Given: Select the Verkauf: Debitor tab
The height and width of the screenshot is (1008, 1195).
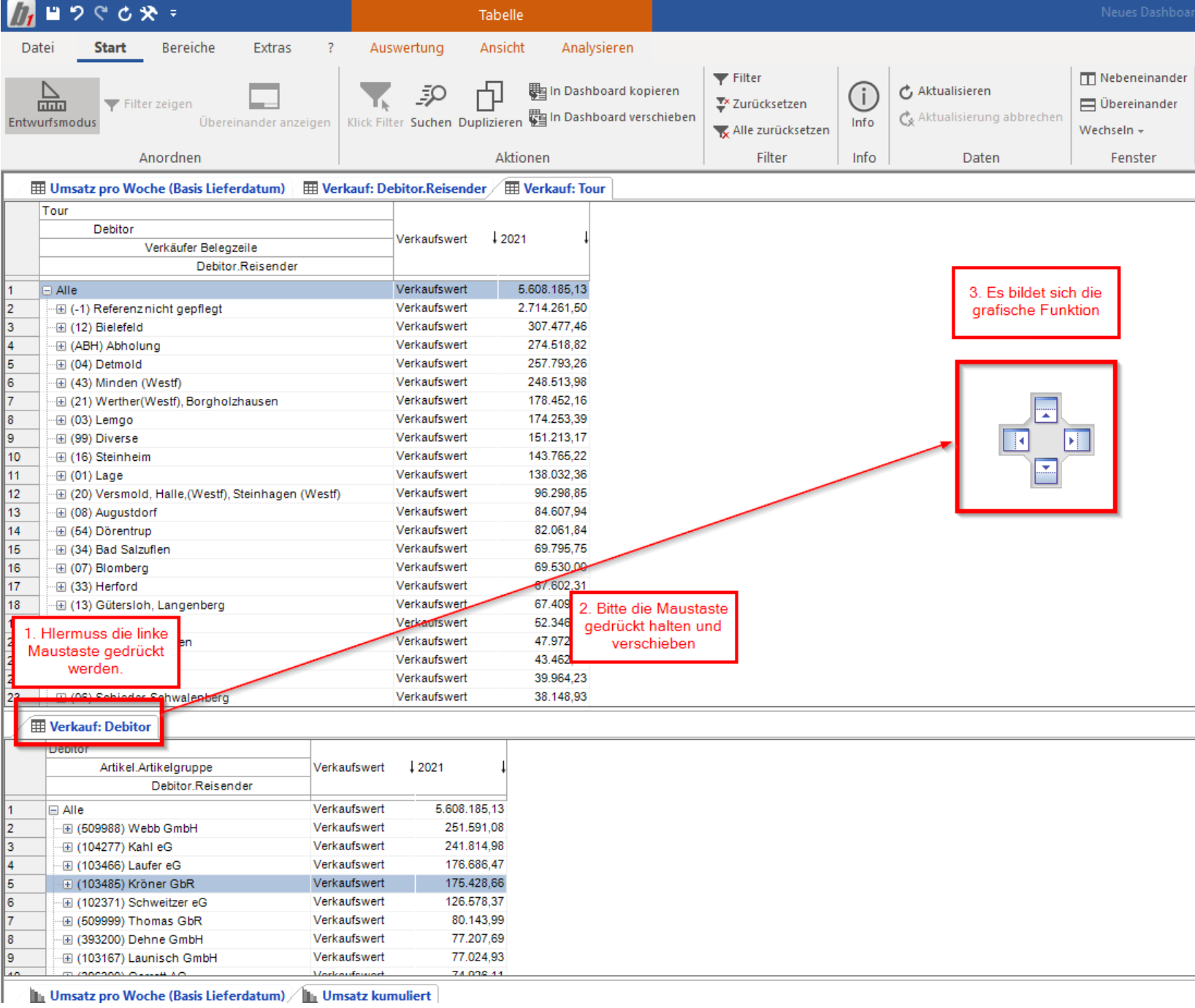Looking at the screenshot, I should 91,727.
